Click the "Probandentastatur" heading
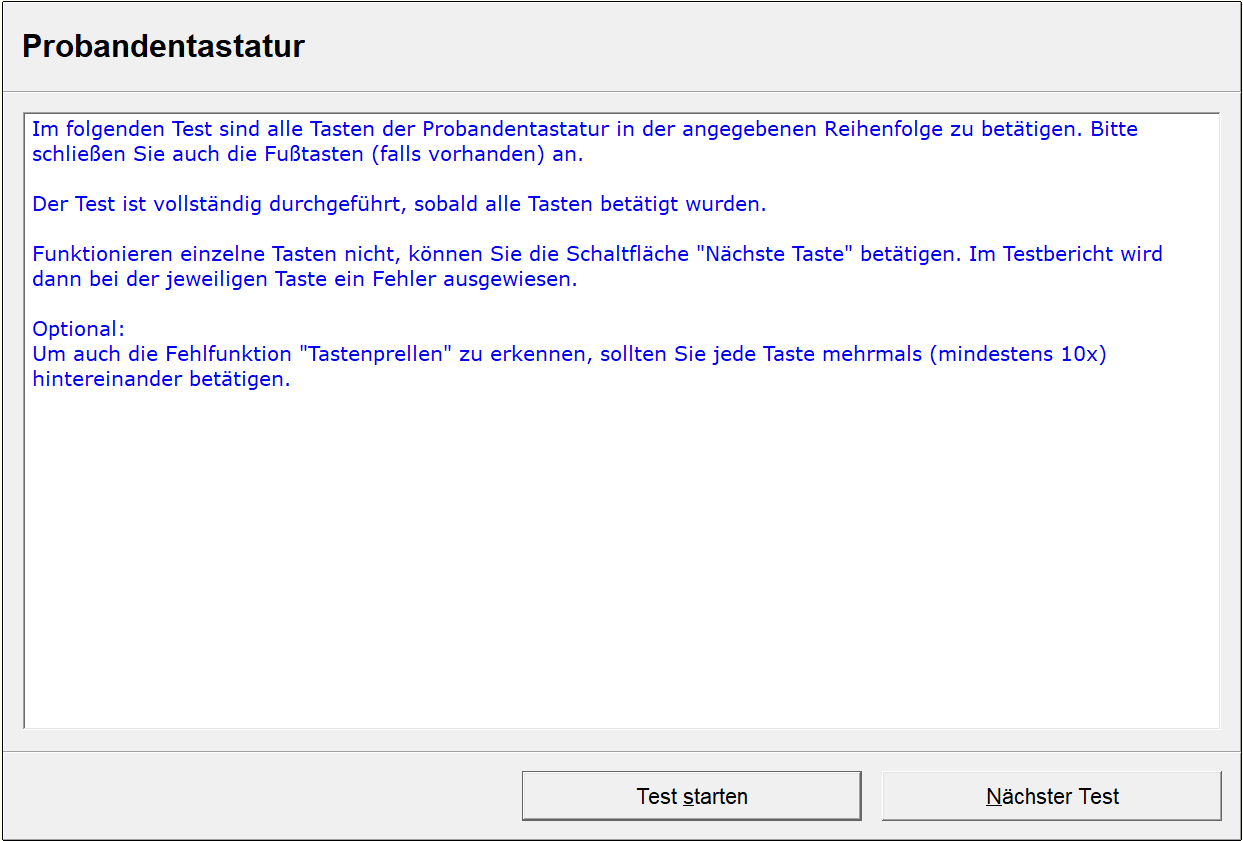 [163, 46]
